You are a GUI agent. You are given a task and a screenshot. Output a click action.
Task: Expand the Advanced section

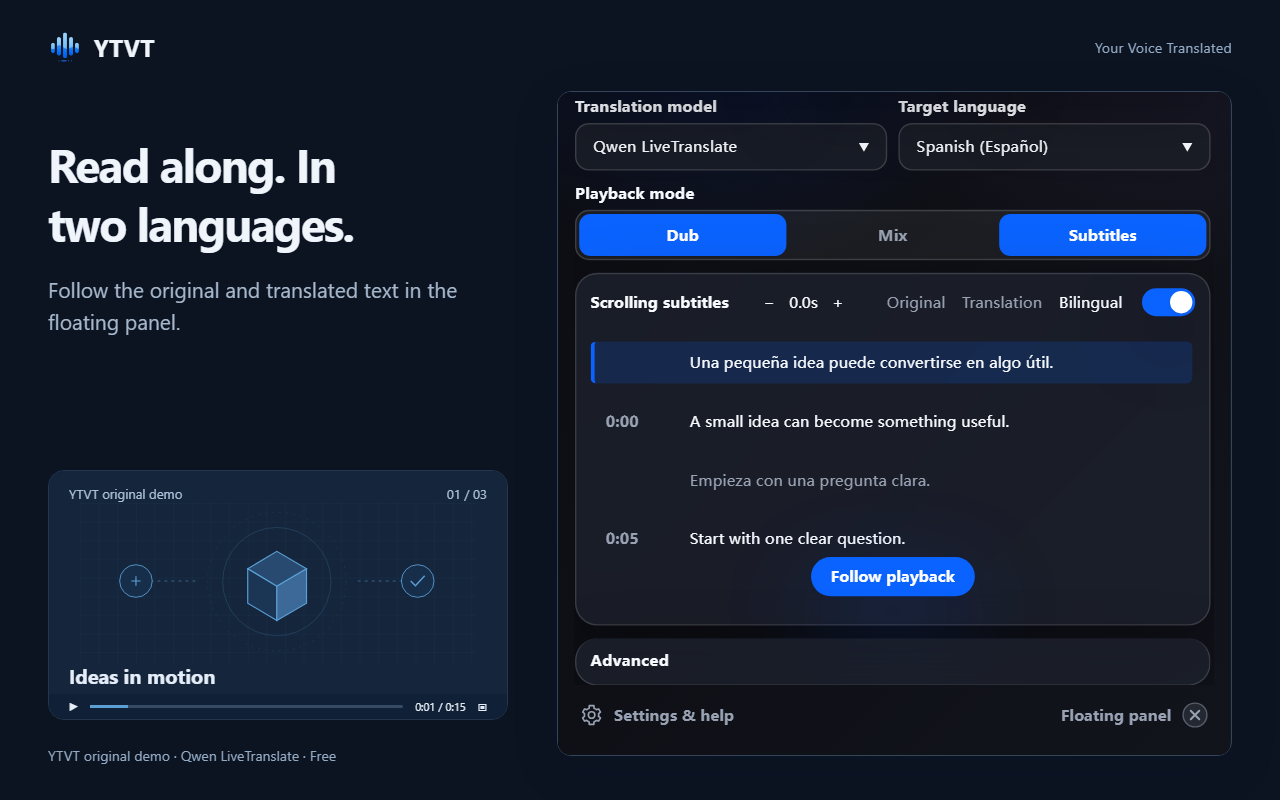point(893,661)
